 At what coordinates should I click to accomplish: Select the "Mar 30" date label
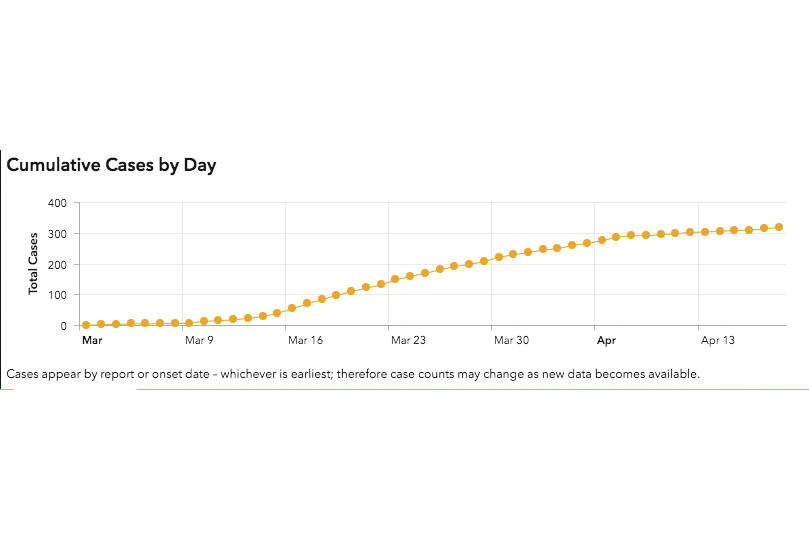tap(511, 341)
